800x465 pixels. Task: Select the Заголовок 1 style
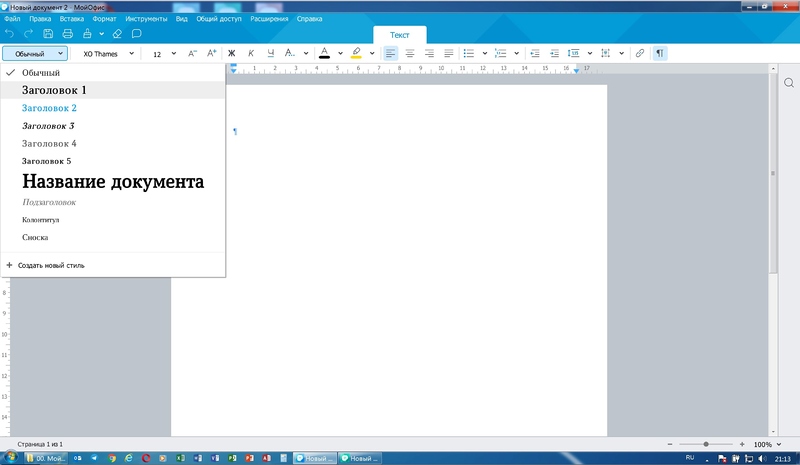[54, 90]
